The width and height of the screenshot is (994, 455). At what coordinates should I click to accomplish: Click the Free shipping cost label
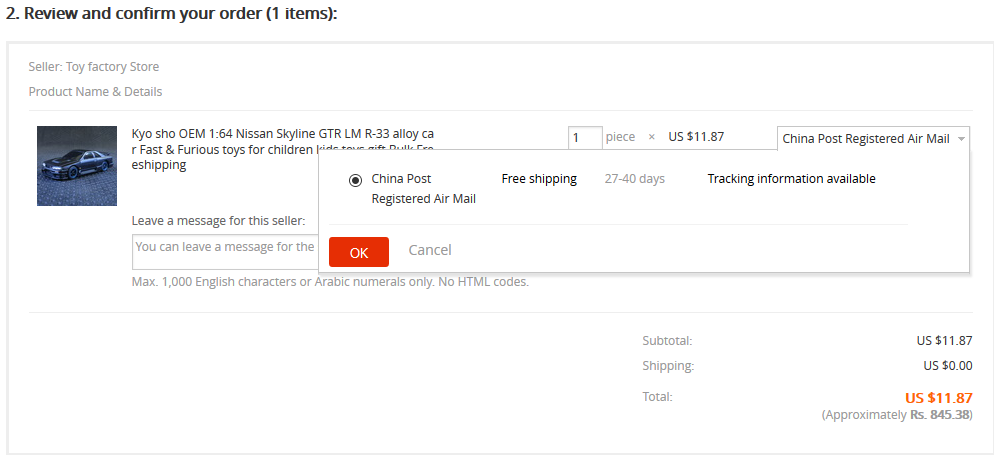(x=539, y=179)
